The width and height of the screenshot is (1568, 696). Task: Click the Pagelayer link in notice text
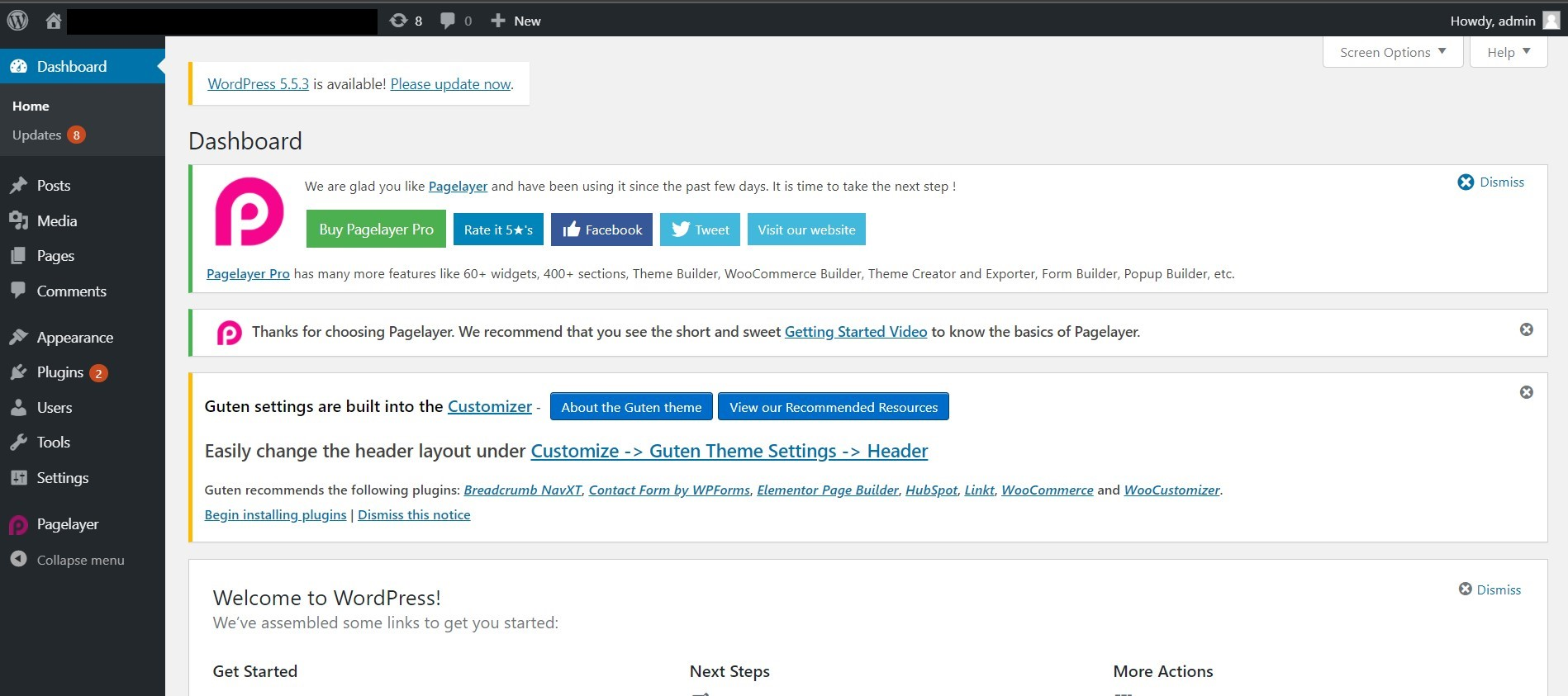458,186
